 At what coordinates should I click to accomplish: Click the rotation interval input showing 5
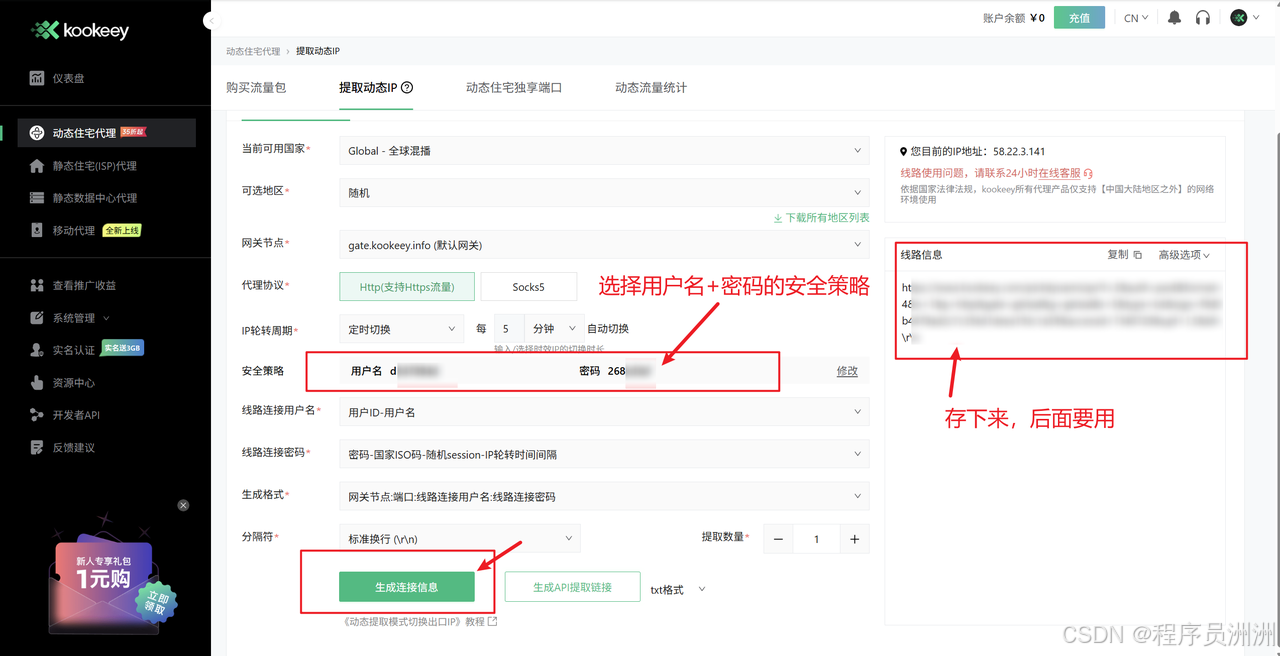tap(507, 329)
